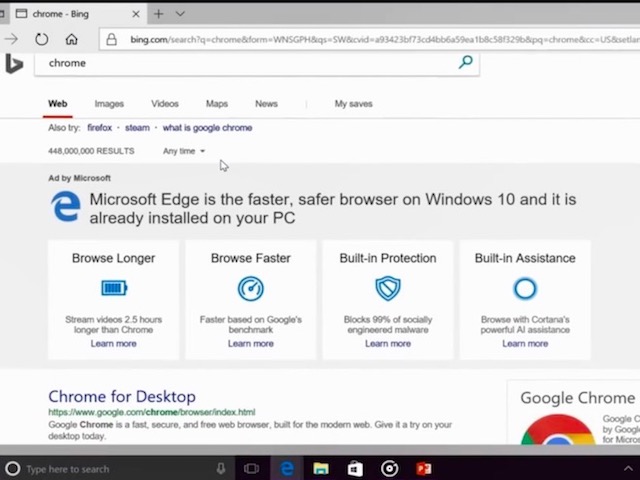Open the Chrome for Desktop result
640x480 pixels.
coord(122,396)
